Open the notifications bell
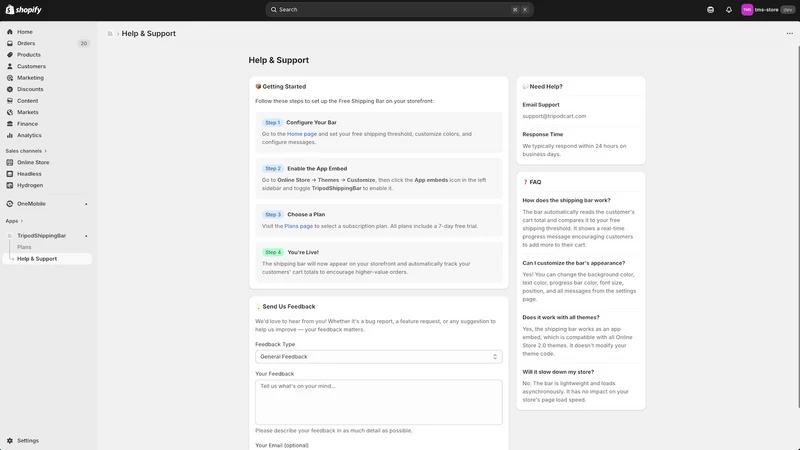The width and height of the screenshot is (800, 450). [729, 10]
